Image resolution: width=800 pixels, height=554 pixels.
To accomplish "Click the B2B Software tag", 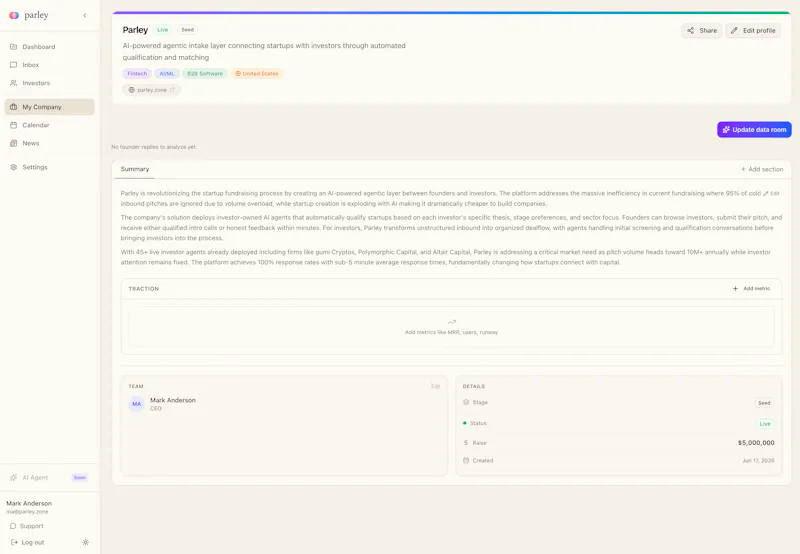I will point(205,73).
